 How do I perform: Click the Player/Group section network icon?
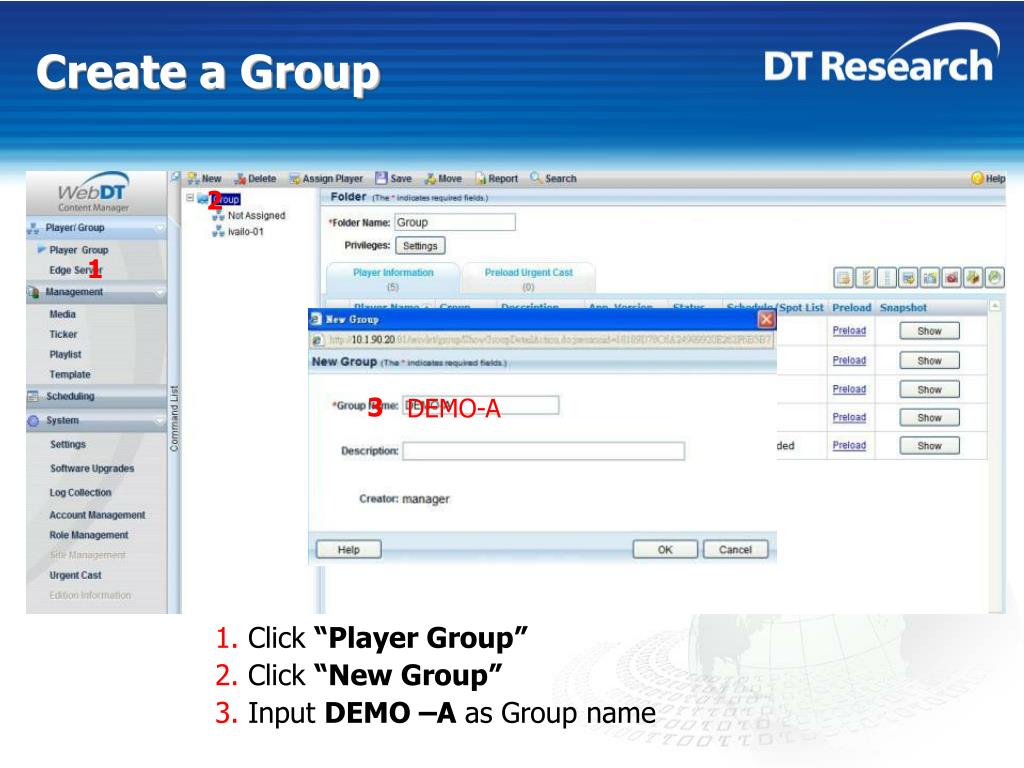[x=33, y=228]
